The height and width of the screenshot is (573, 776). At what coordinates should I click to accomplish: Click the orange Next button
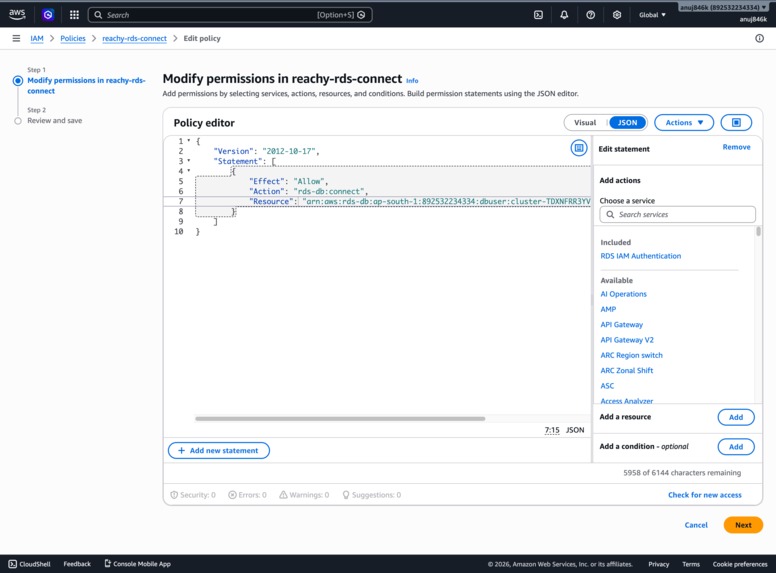click(743, 525)
